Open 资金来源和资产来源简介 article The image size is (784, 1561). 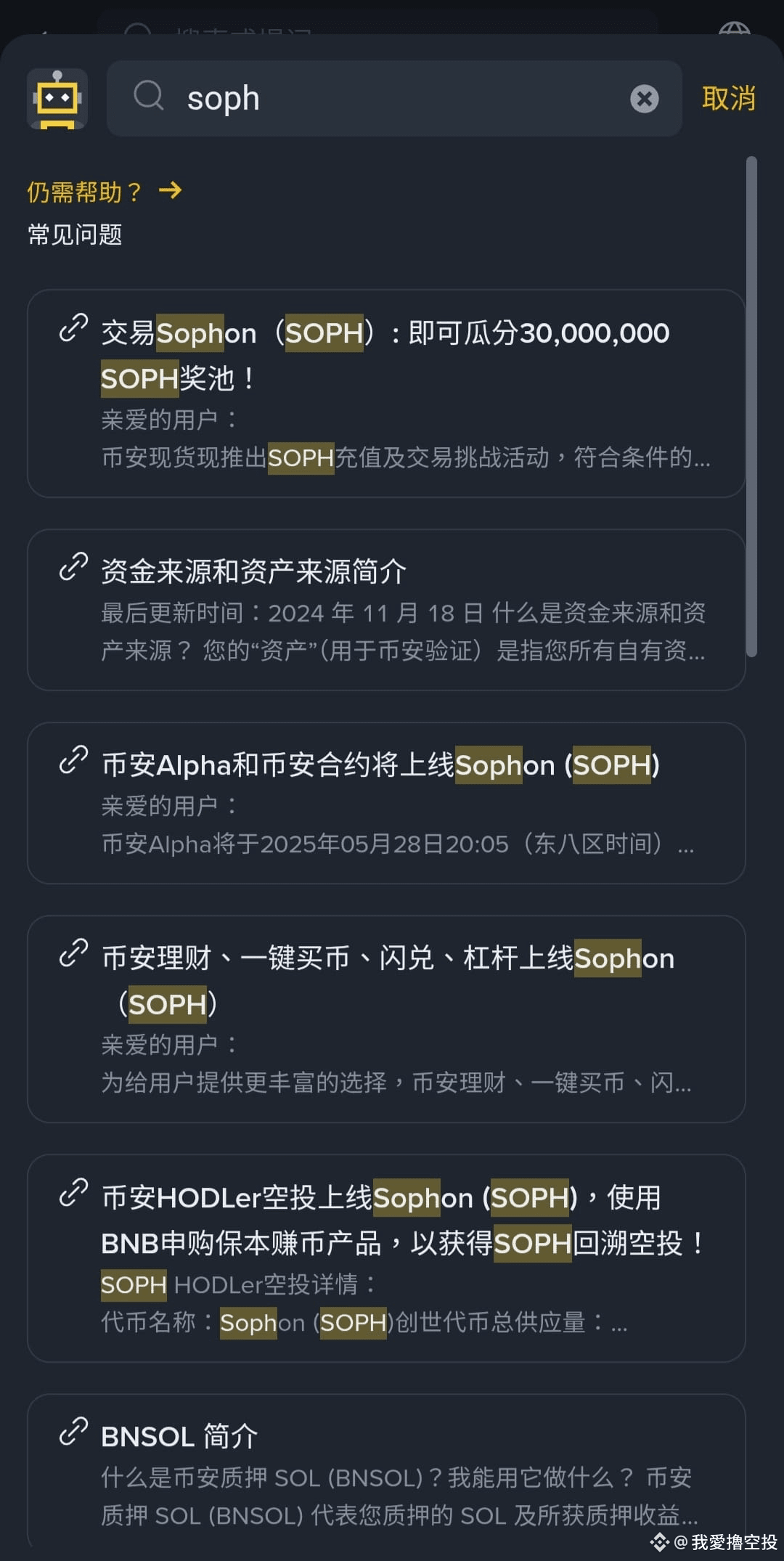[386, 610]
